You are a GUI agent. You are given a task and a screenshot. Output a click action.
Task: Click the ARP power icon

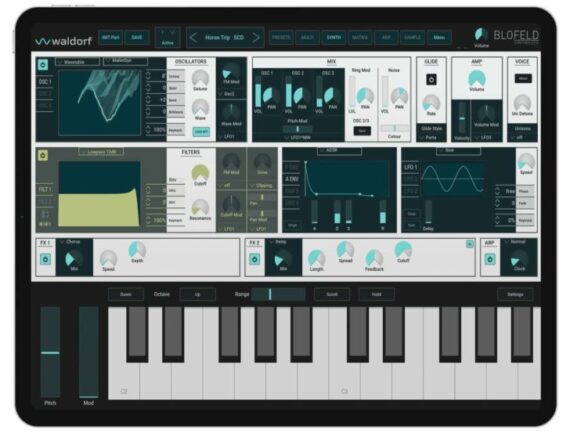point(490,259)
